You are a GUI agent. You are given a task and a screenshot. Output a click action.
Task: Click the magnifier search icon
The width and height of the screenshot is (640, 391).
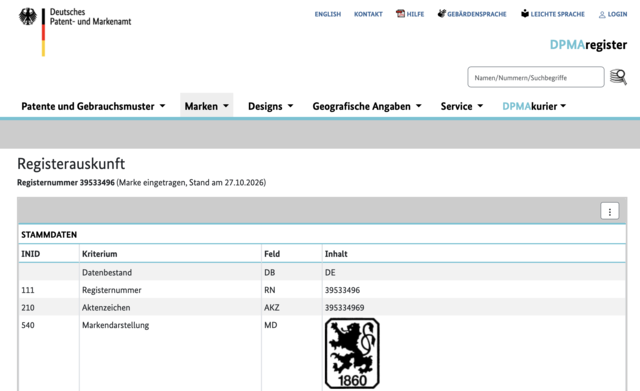[618, 77]
